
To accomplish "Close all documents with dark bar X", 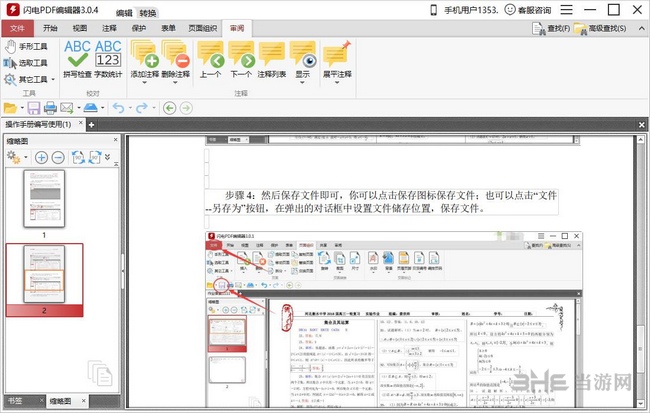I will tap(642, 124).
